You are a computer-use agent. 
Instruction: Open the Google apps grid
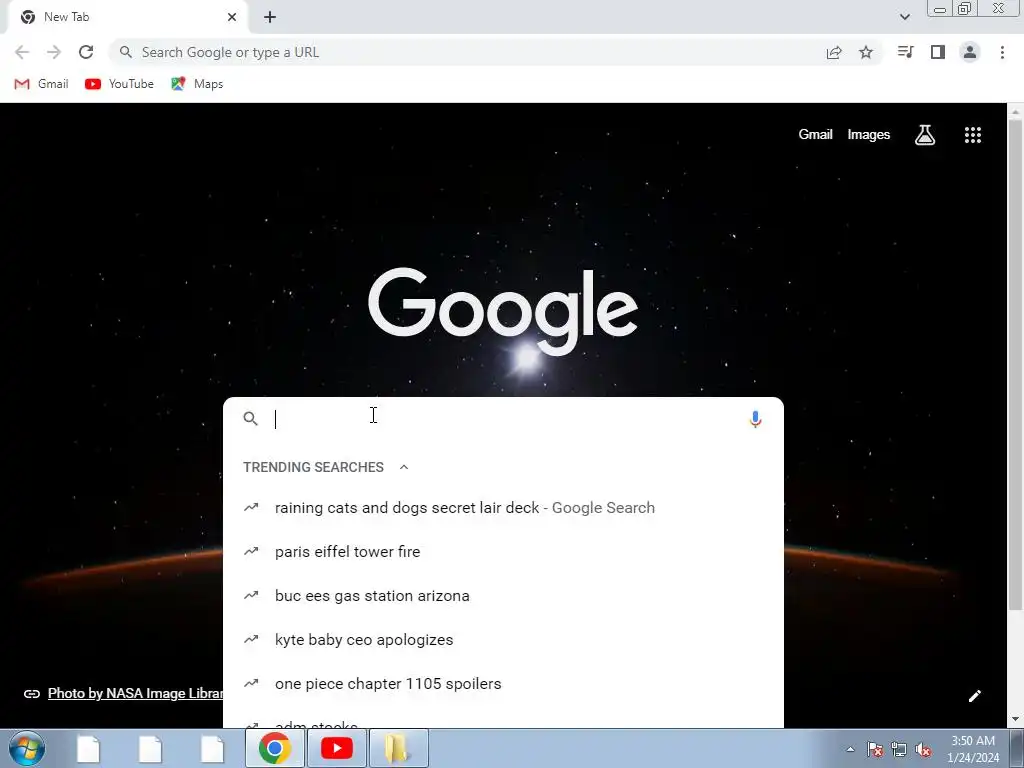pyautogui.click(x=973, y=135)
